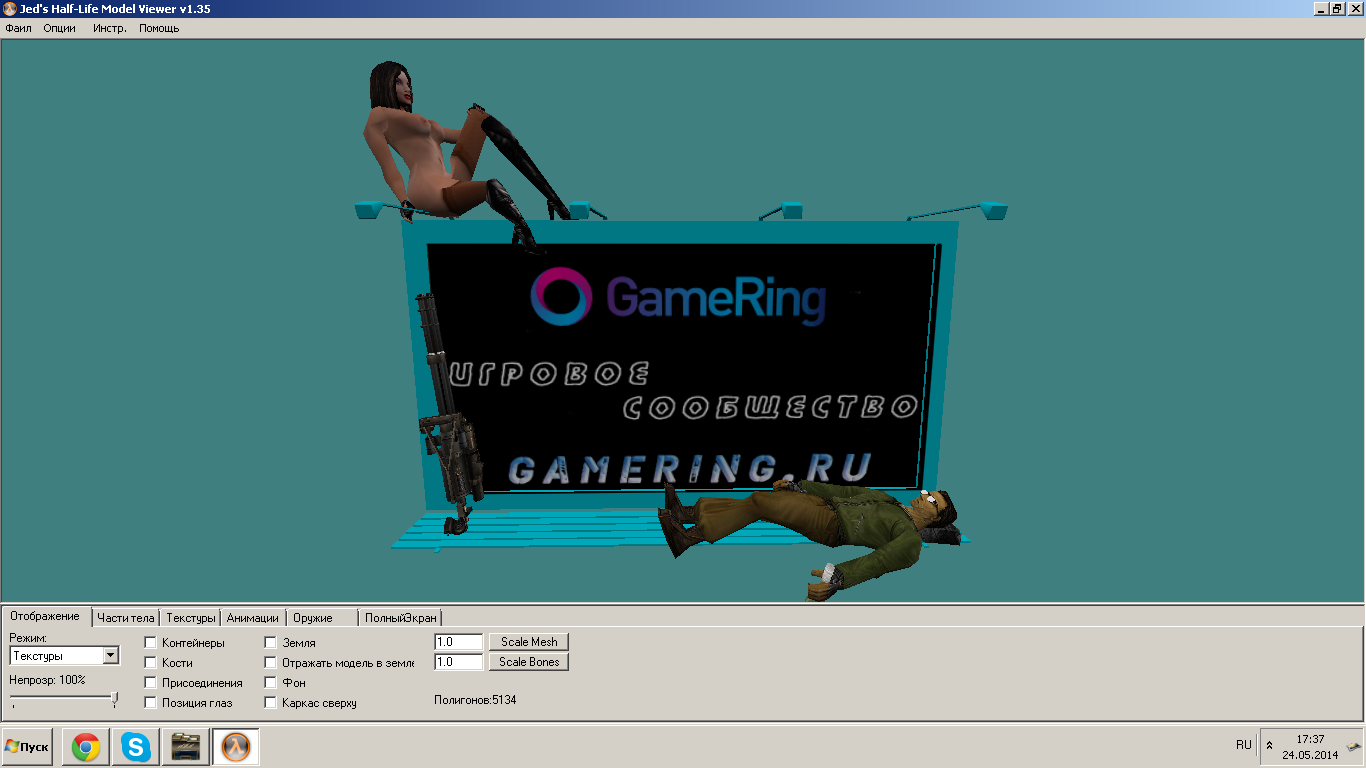Click the Непрозр opacity slider handle
The image size is (1366, 768).
[x=114, y=699]
